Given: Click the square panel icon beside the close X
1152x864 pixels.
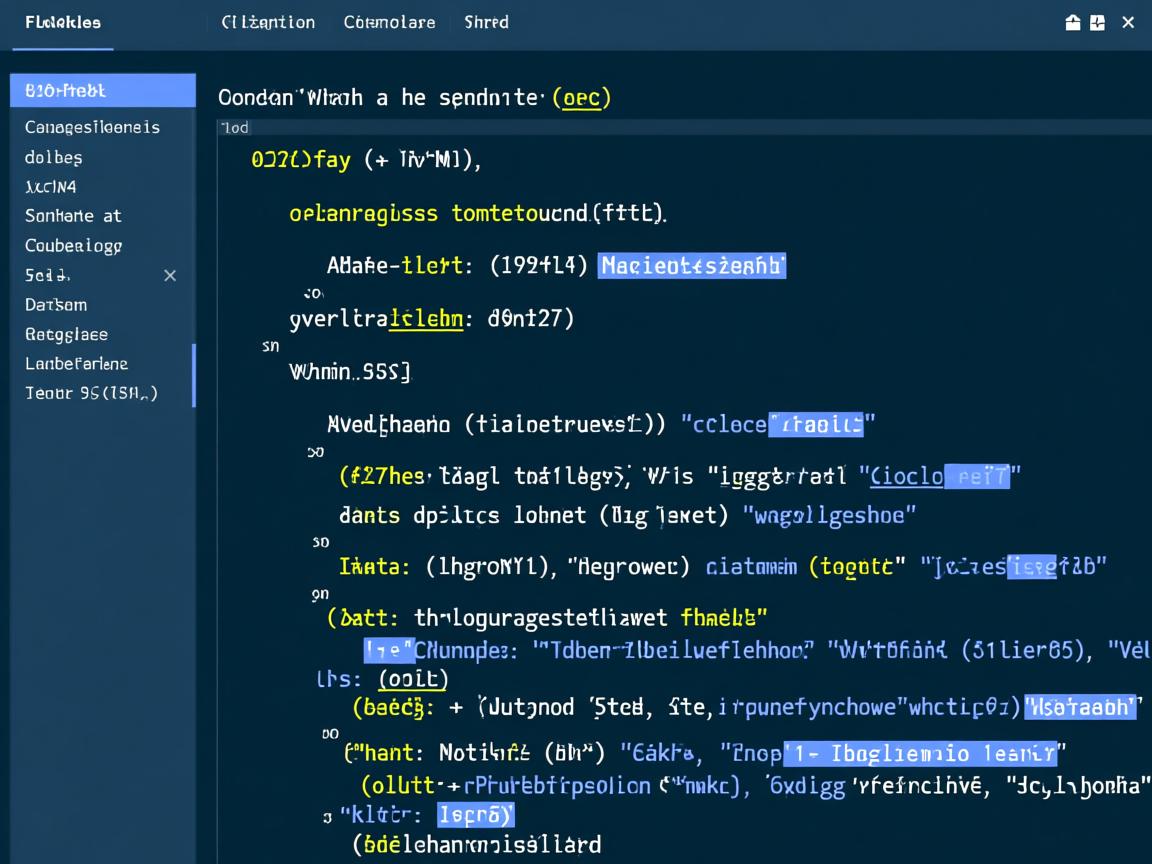Looking at the screenshot, I should click(1098, 23).
